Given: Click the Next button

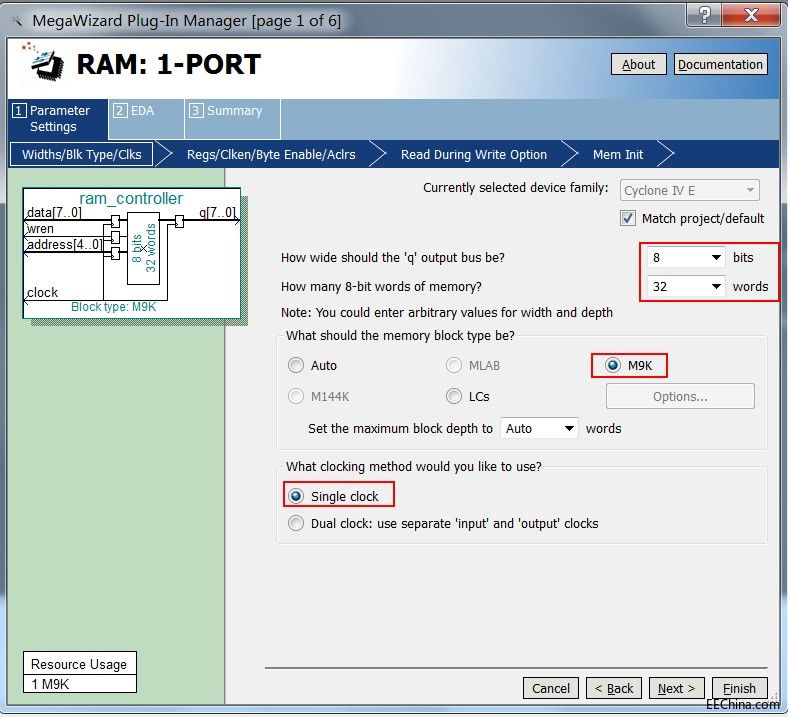Looking at the screenshot, I should click(x=676, y=688).
